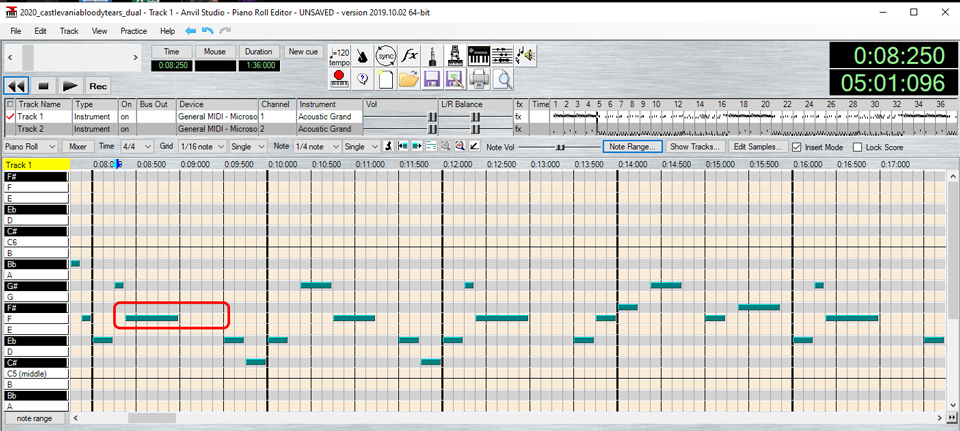Open the 1/16 note grid dropdown
960x431 pixels.
pyautogui.click(x=203, y=147)
